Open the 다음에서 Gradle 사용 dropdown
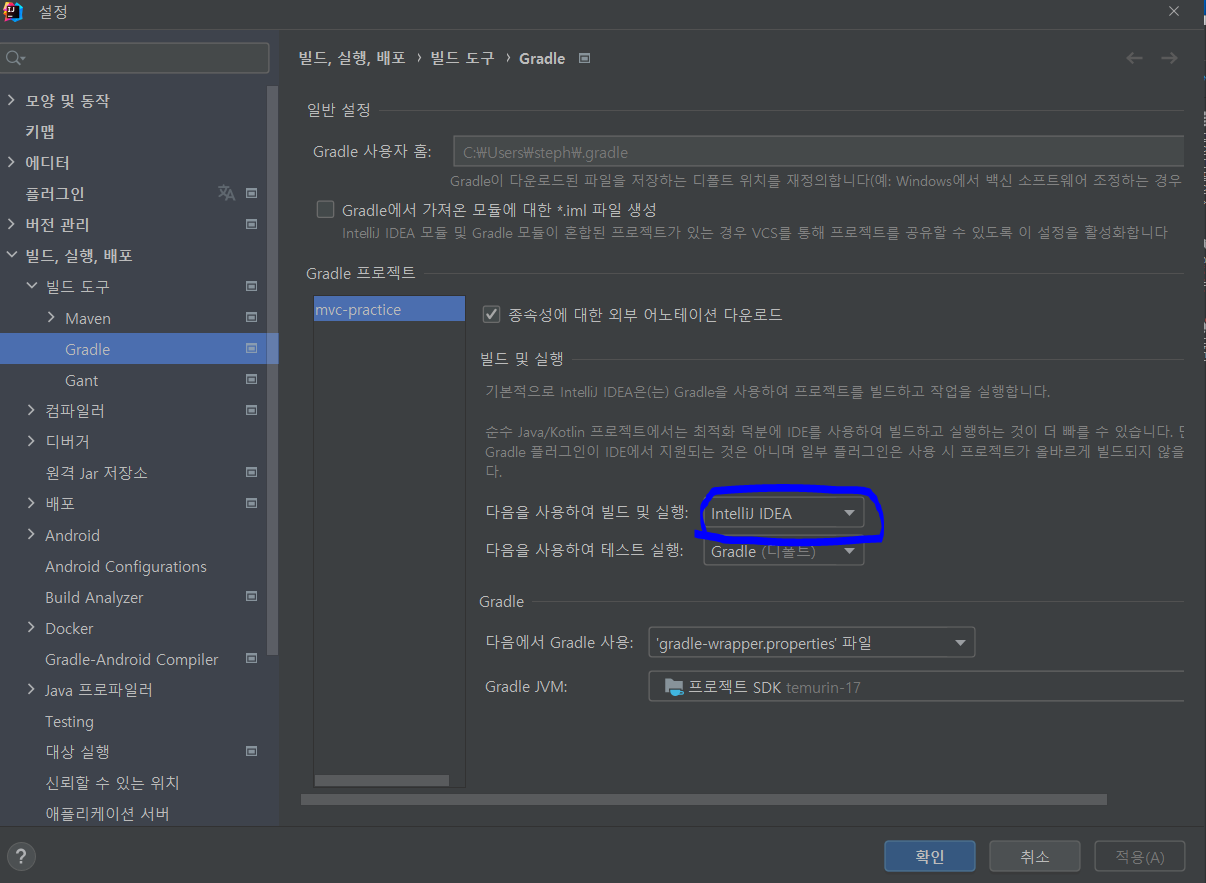Viewport: 1206px width, 883px height. (x=812, y=642)
